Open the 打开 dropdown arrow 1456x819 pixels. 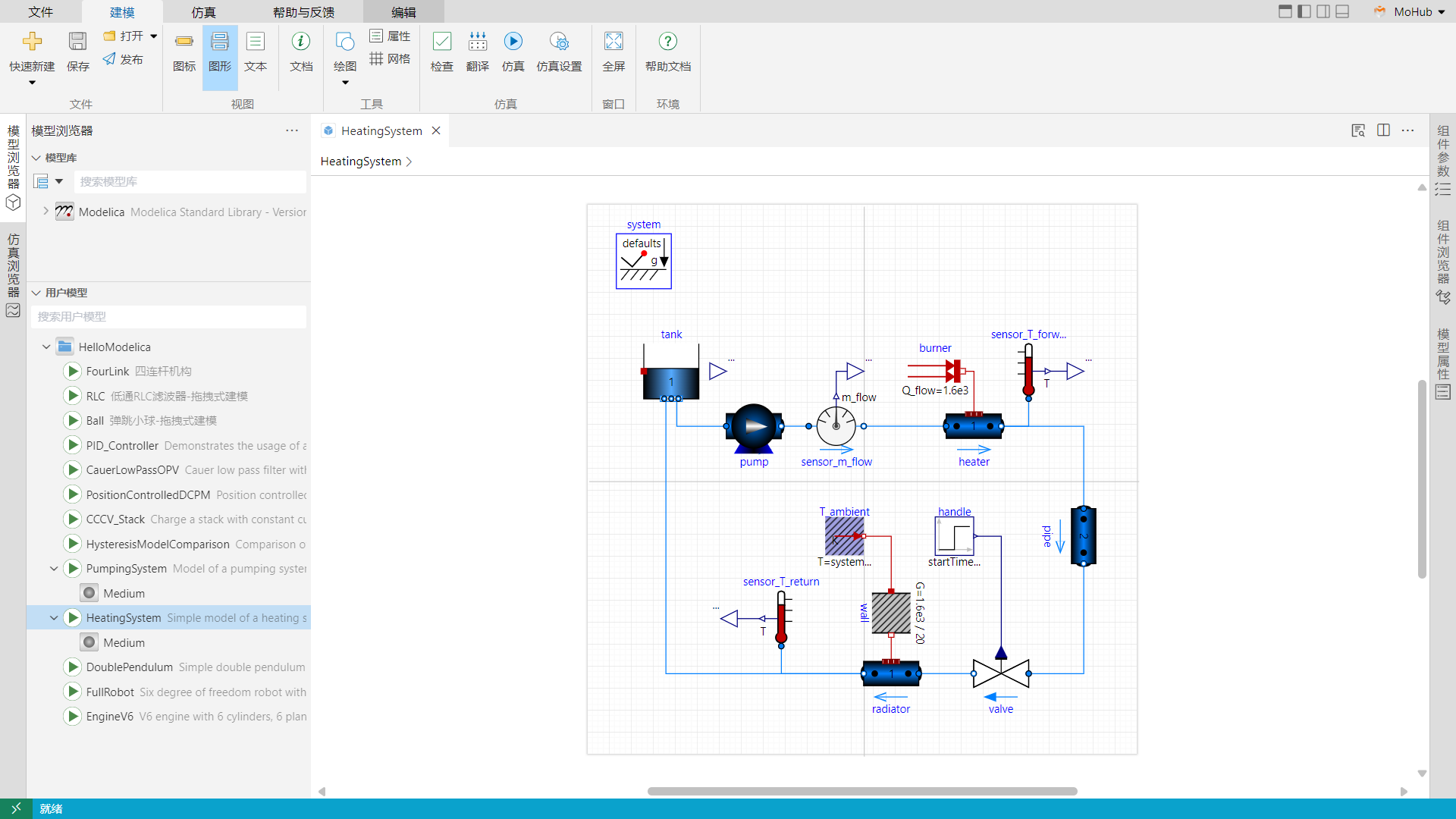pos(154,36)
